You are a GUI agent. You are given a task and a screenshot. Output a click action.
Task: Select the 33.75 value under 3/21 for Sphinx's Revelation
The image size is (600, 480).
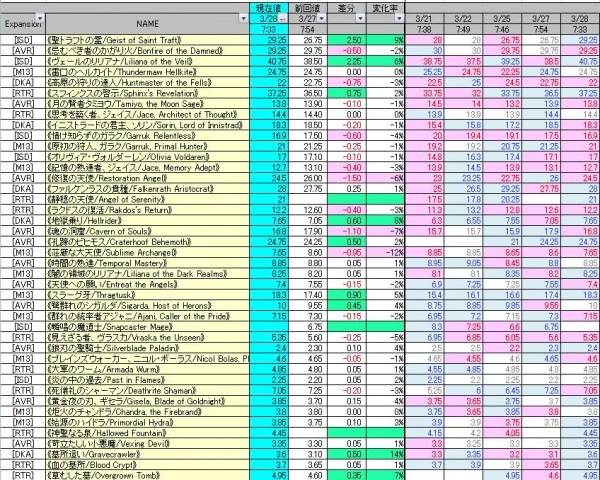pyautogui.click(x=424, y=93)
